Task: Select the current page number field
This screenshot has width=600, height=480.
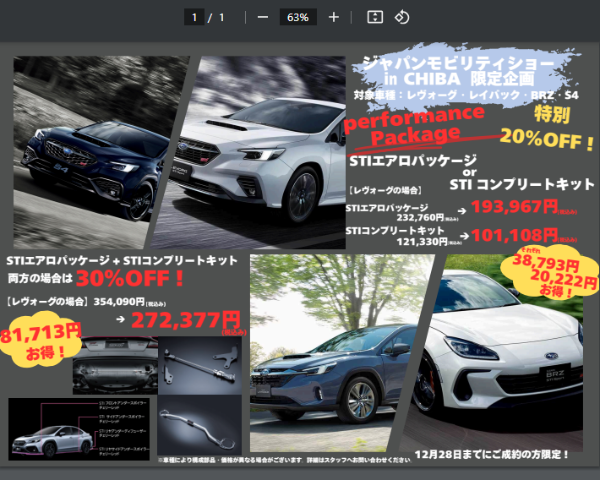Action: click(196, 17)
